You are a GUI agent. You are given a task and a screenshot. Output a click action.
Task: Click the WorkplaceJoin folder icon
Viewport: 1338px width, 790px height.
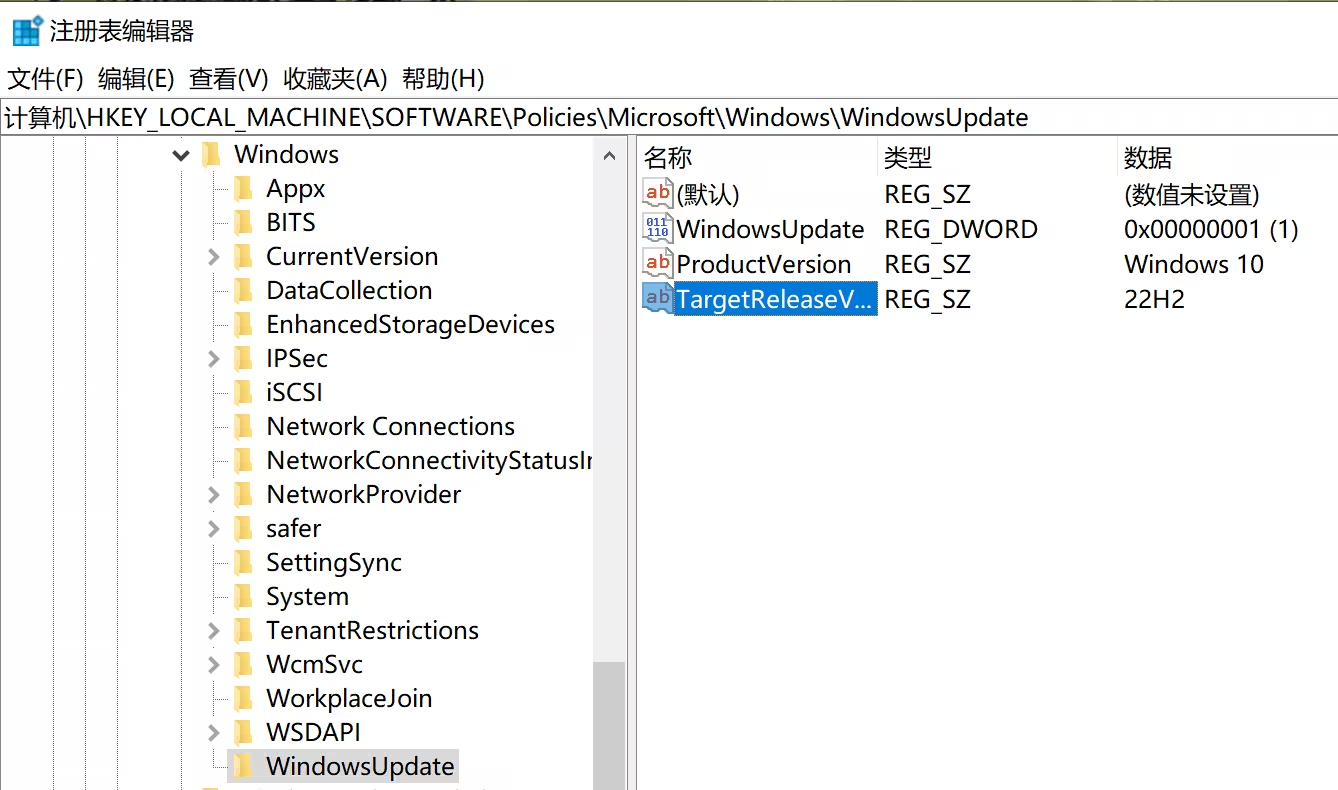point(243,698)
